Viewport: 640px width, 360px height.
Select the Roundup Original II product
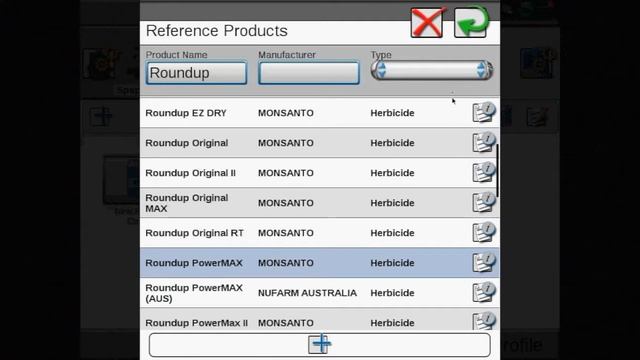pos(320,173)
